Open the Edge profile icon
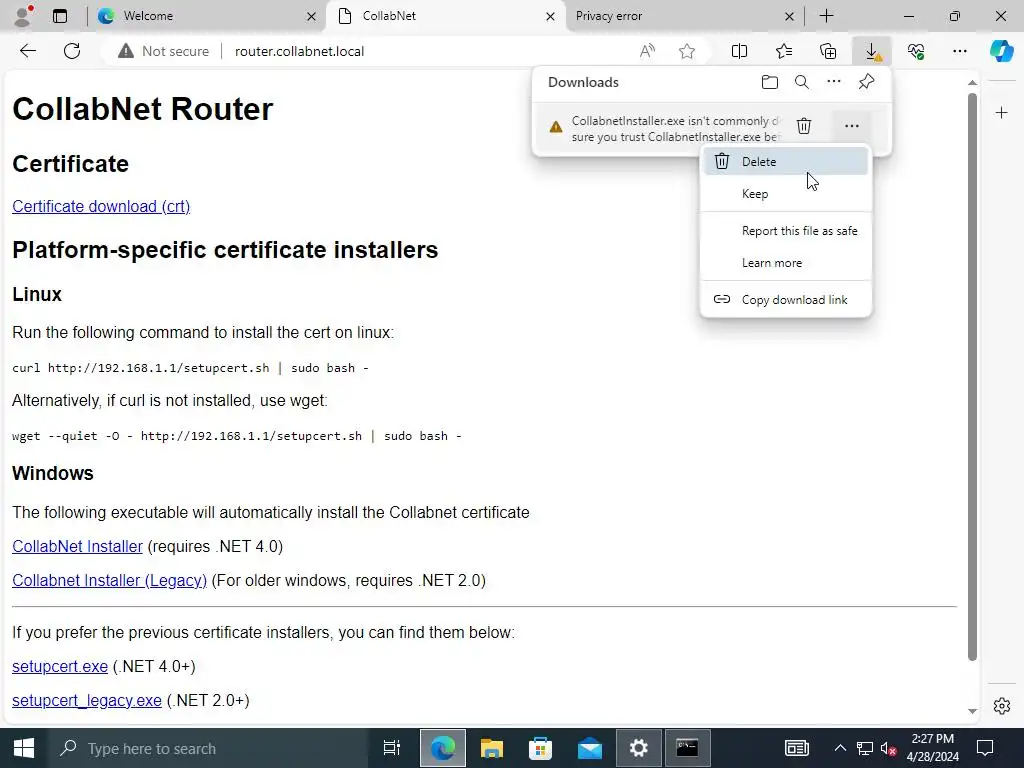 coord(23,16)
